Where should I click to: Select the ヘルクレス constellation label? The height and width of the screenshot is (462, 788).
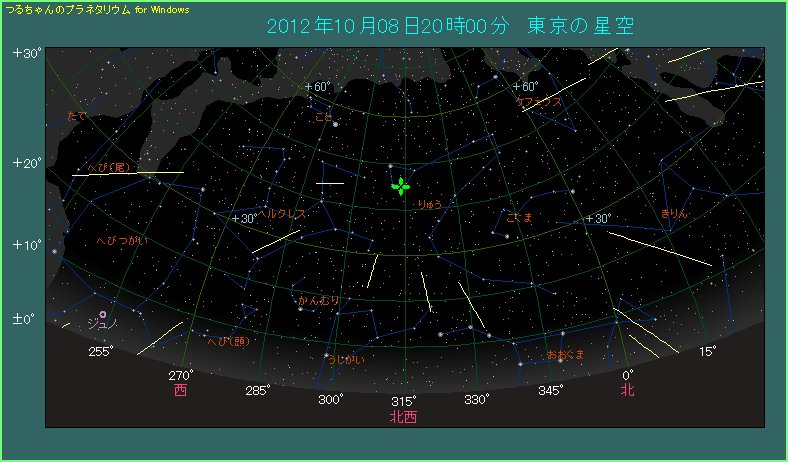point(281,214)
